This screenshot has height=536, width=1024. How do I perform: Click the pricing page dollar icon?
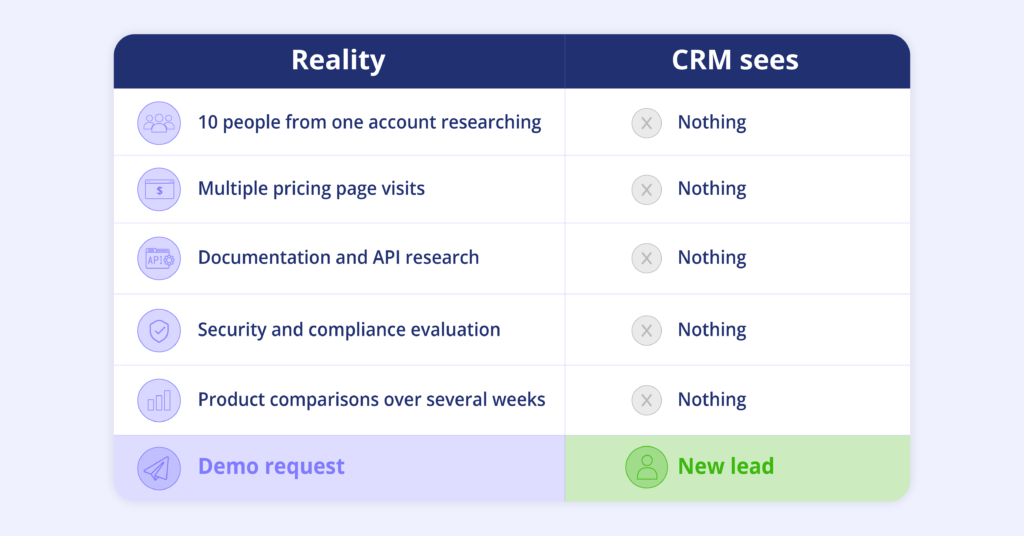159,189
